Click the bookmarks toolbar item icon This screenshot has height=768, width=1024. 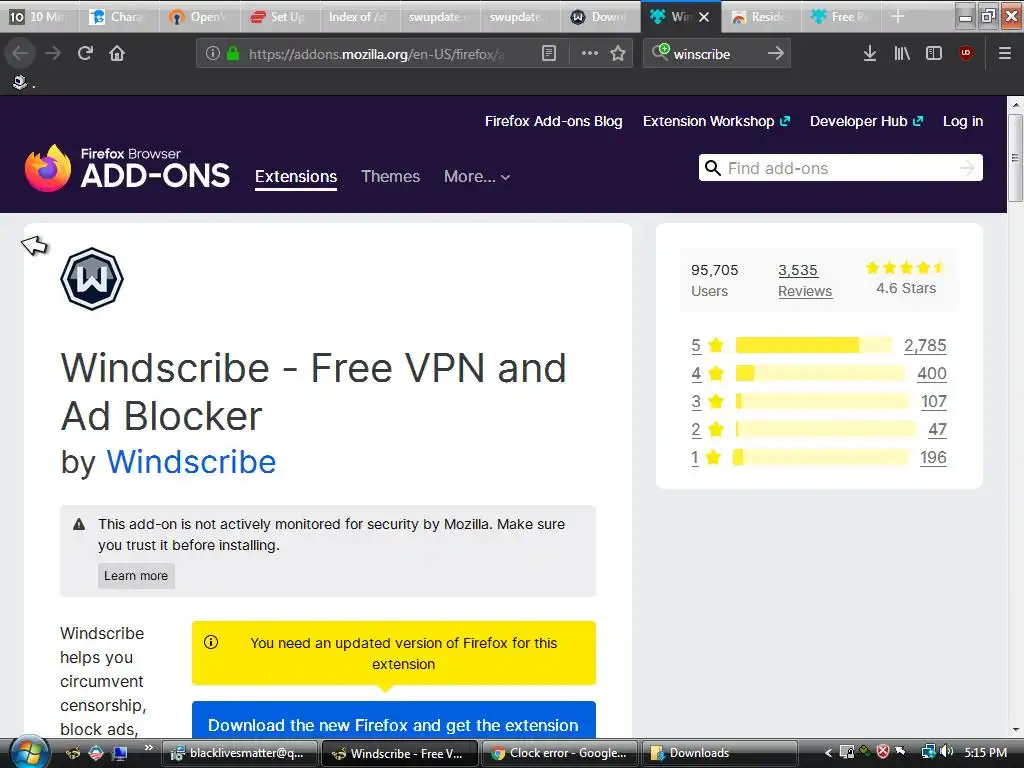tap(20, 82)
